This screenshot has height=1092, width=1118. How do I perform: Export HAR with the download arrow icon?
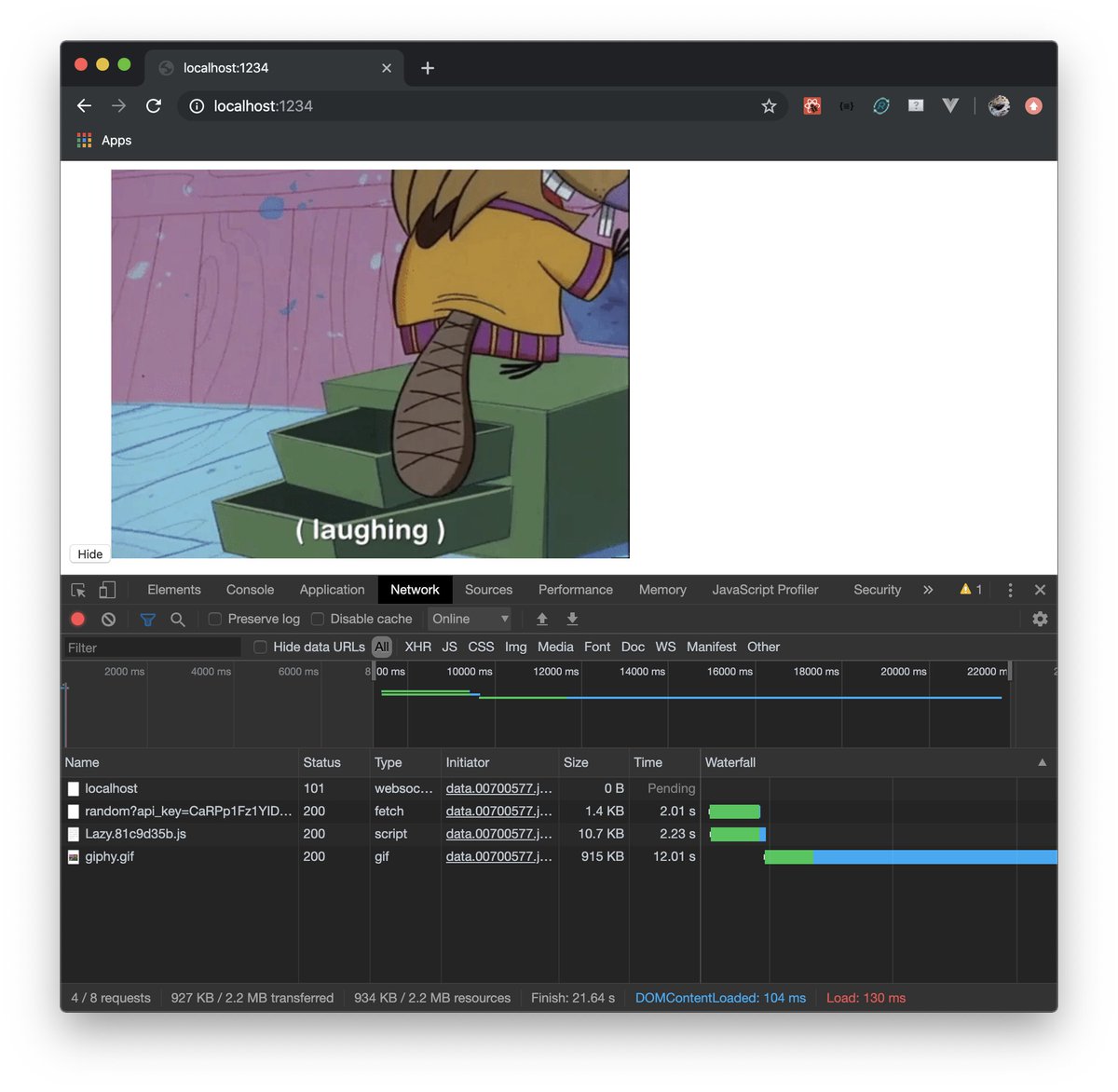coord(572,618)
